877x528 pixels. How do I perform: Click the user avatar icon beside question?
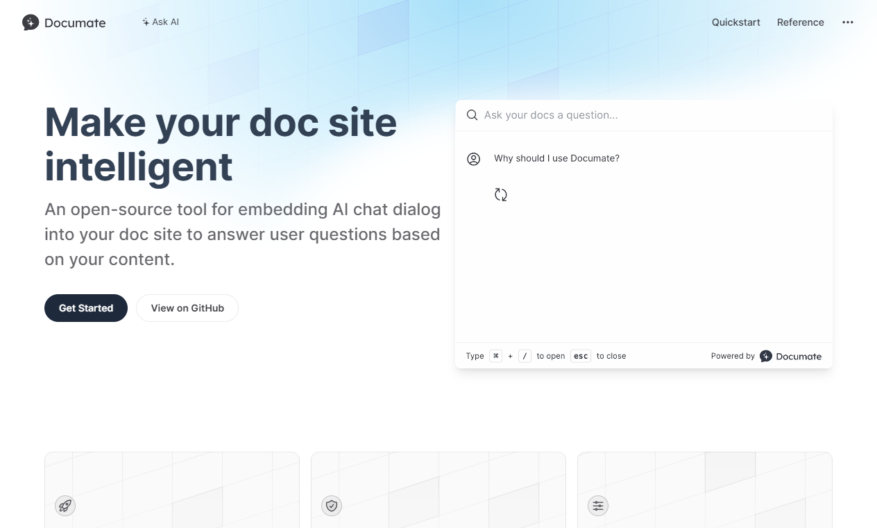pyautogui.click(x=474, y=159)
